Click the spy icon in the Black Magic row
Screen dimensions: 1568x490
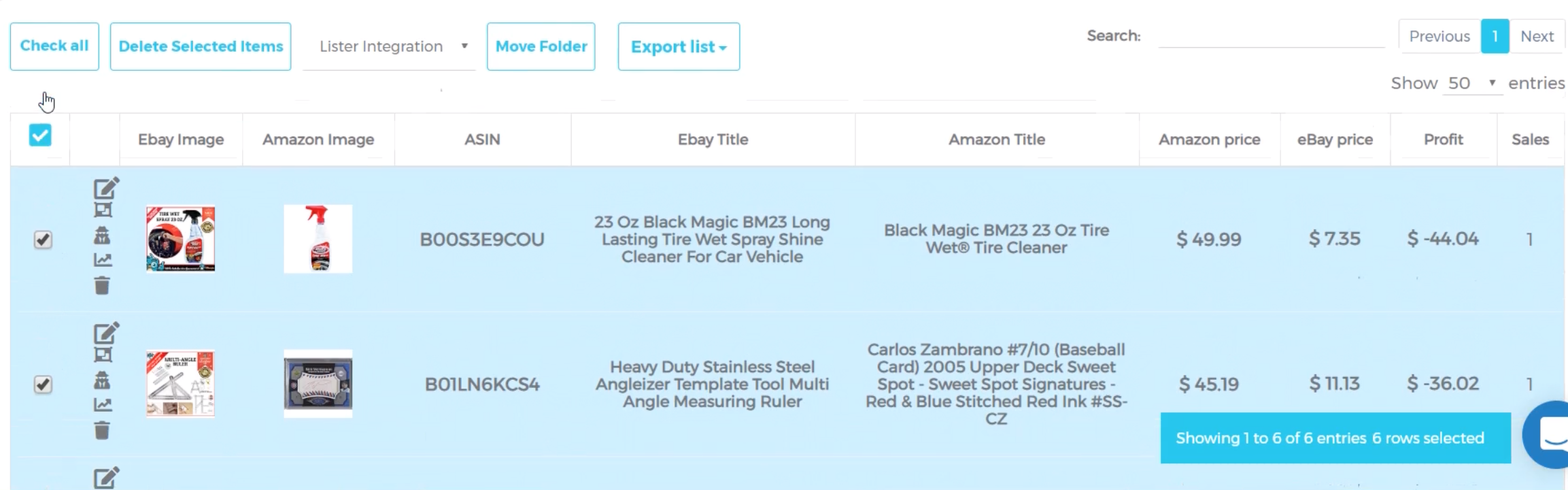(x=102, y=235)
